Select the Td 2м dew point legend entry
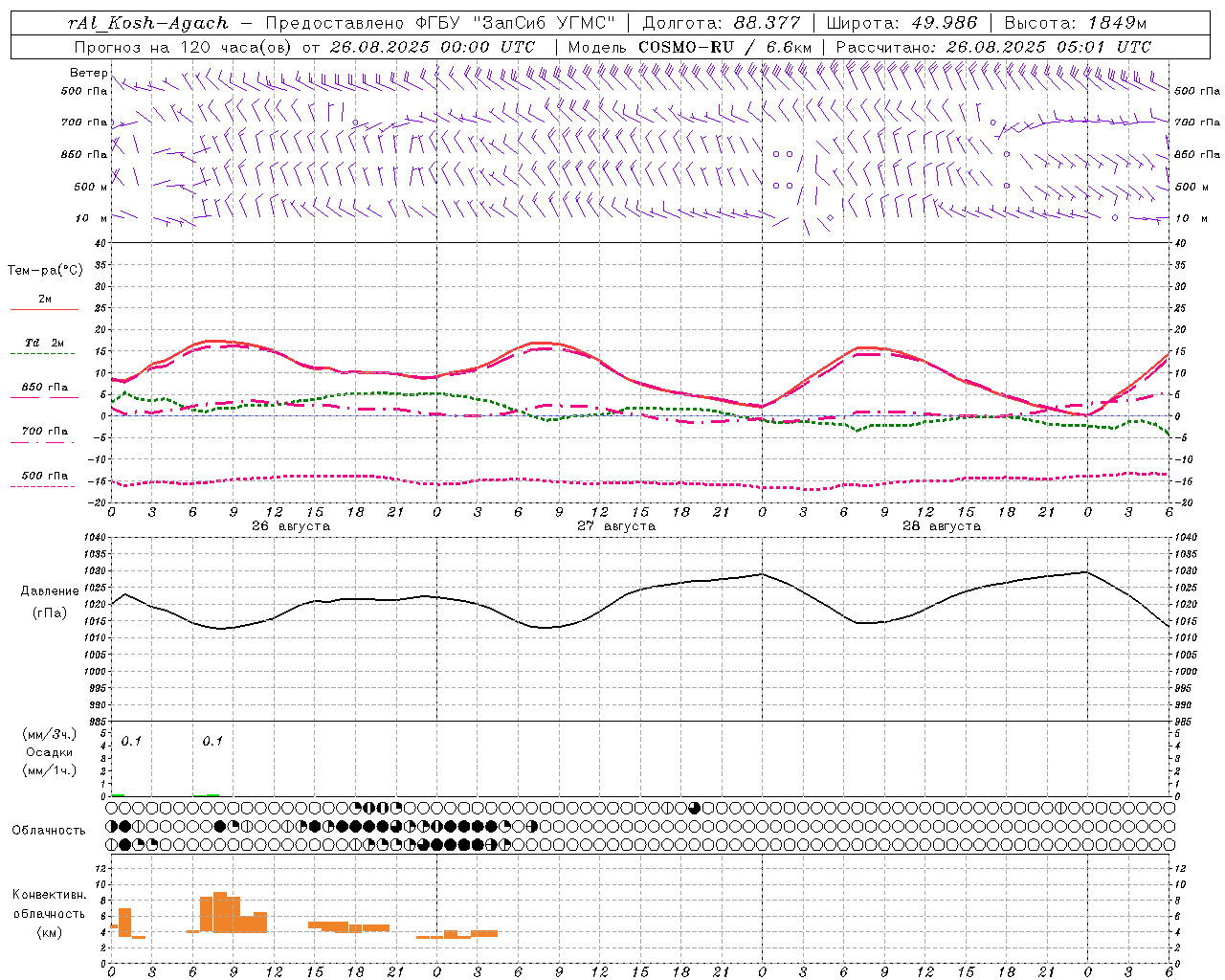Viewport: 1225px width, 980px height. click(44, 343)
